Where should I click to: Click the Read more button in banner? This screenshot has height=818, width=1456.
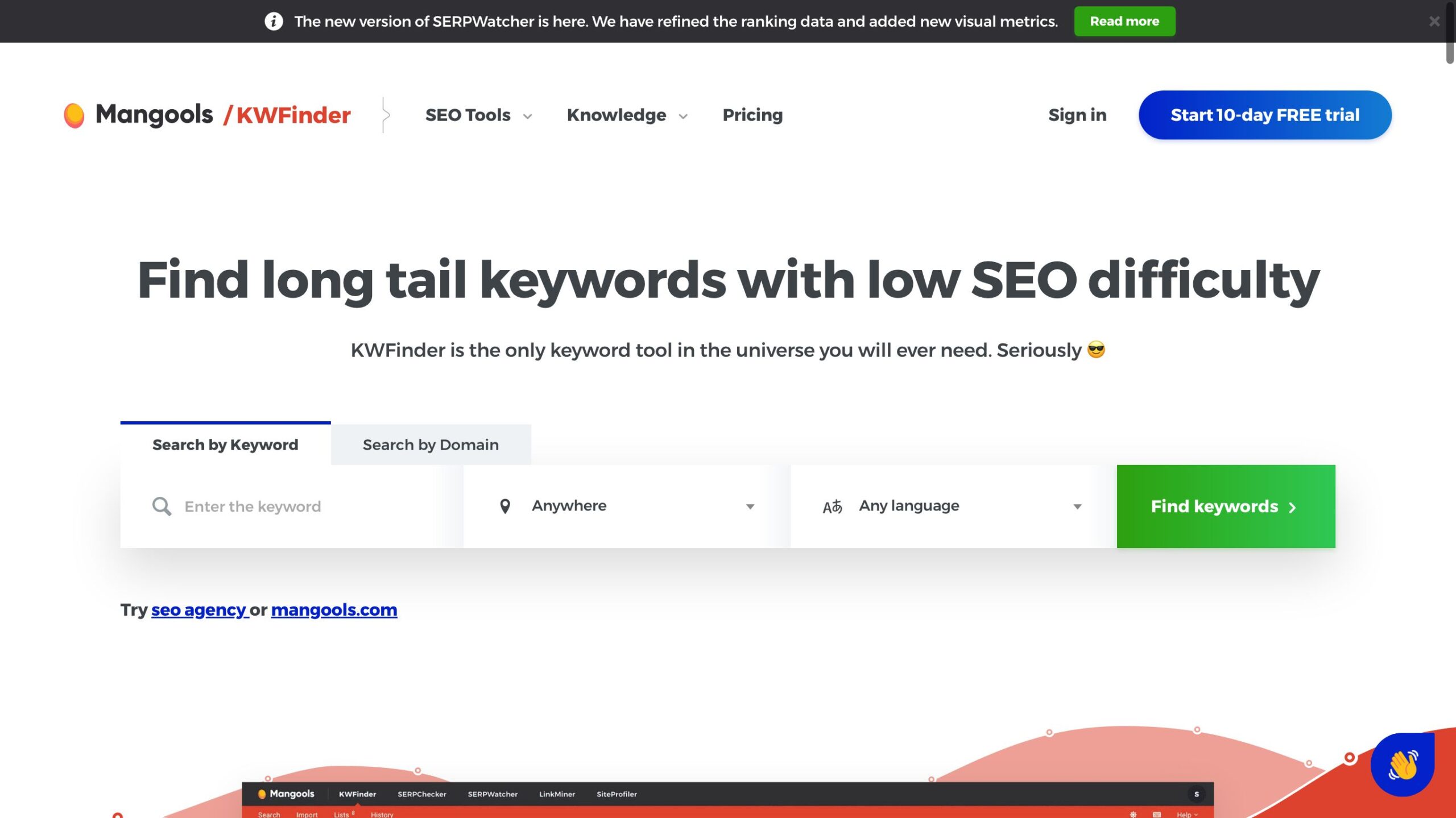tap(1124, 20)
